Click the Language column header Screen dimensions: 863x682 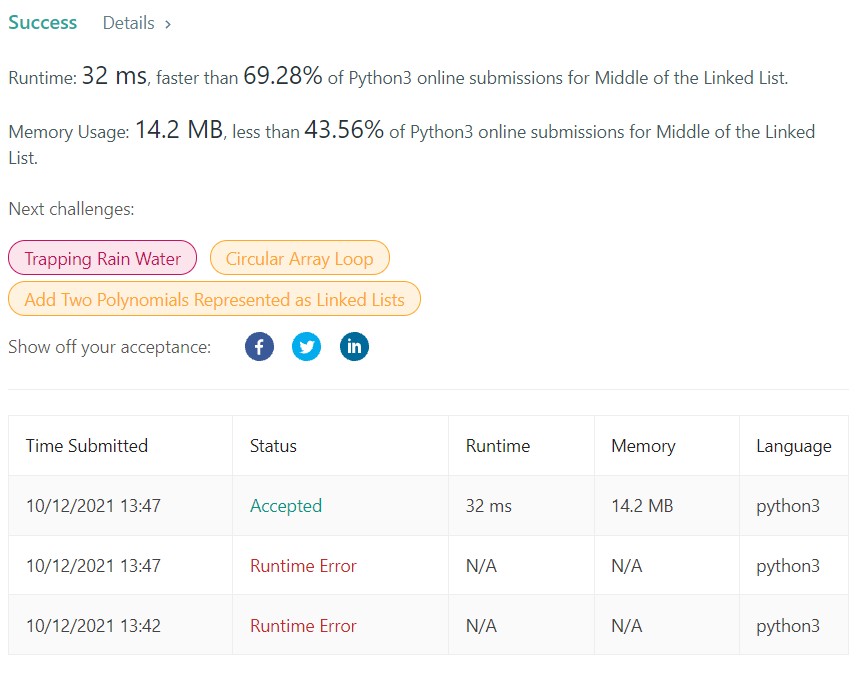794,446
